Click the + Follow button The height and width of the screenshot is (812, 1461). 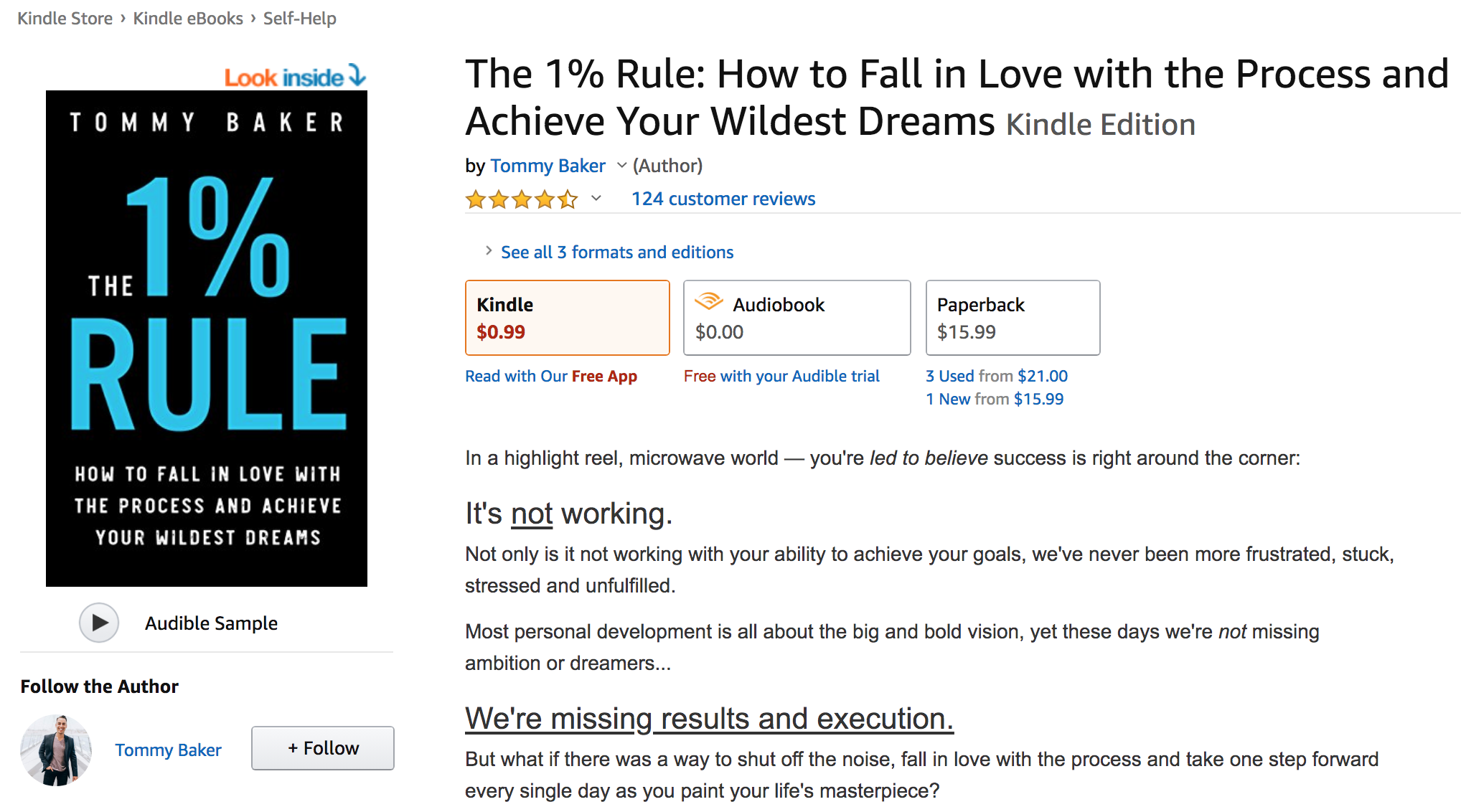(x=323, y=748)
